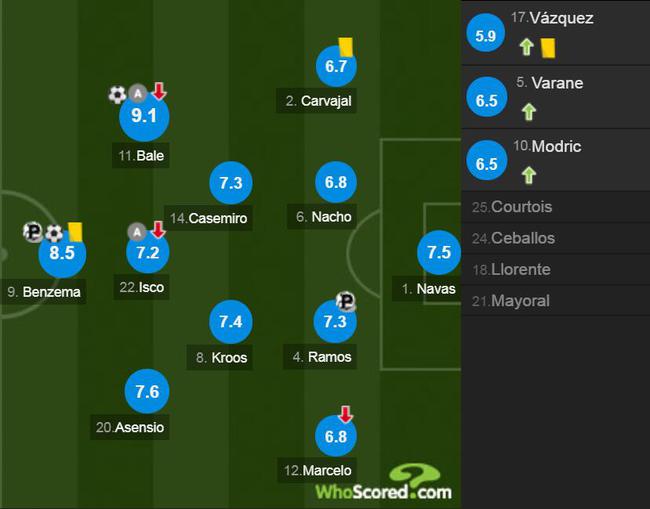The height and width of the screenshot is (509, 650).
Task: Click Ramos's penalty icon
Action: point(345,301)
